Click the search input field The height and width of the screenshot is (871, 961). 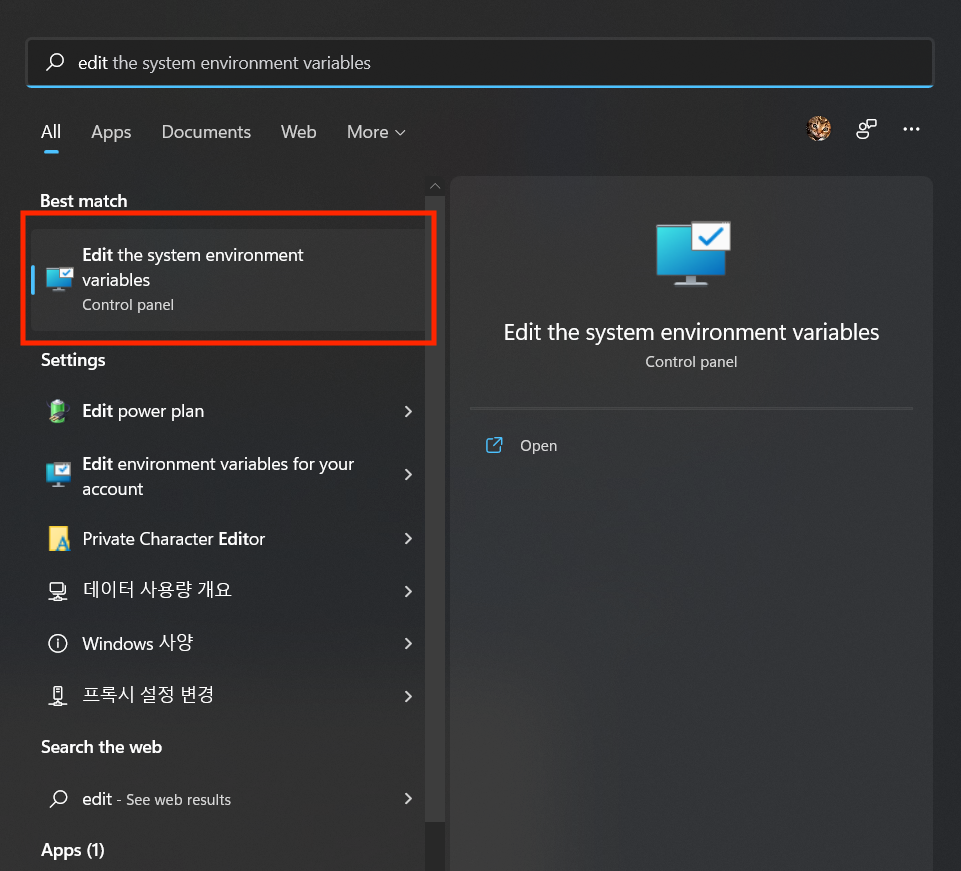point(479,63)
